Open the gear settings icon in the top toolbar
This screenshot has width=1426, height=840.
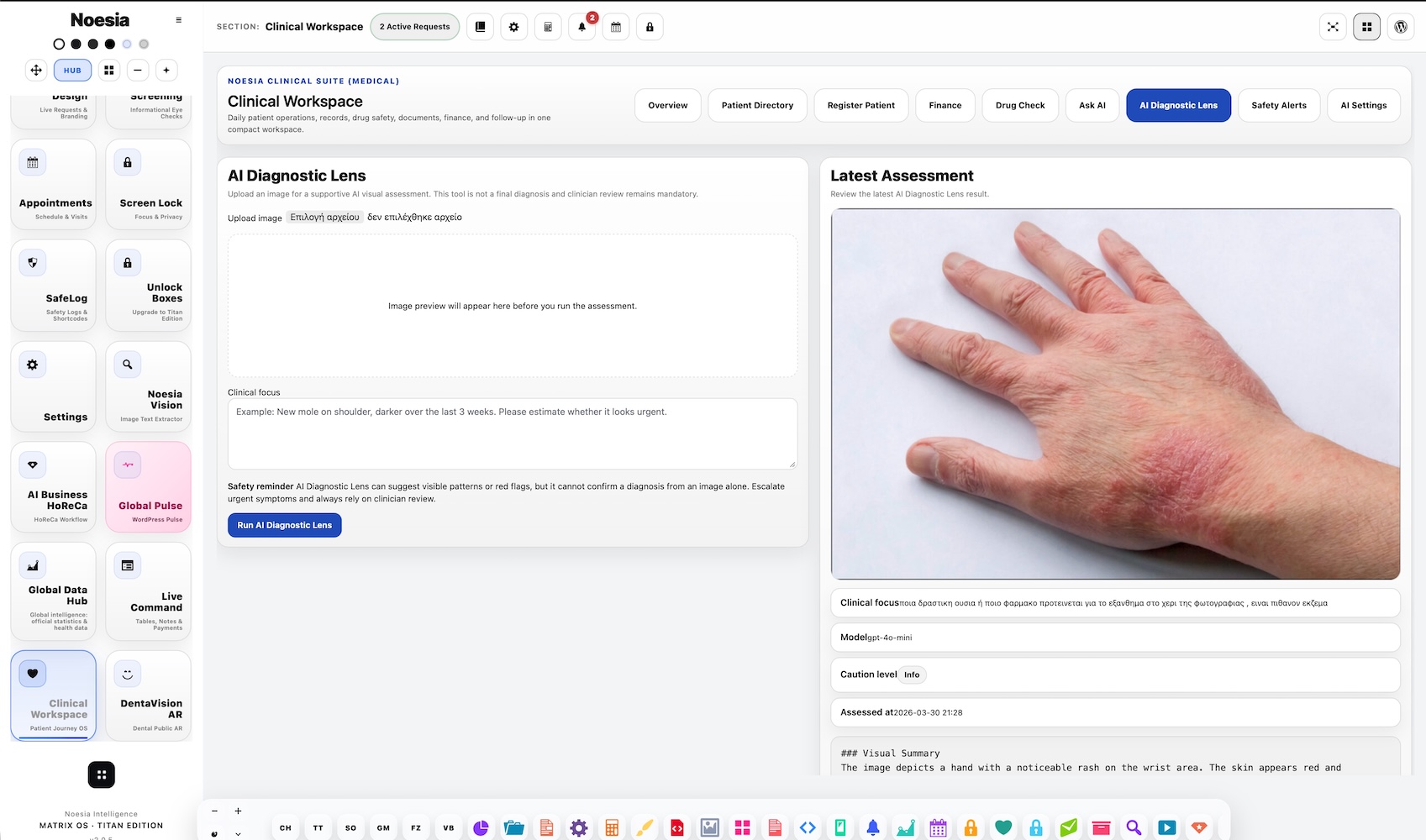pos(514,27)
